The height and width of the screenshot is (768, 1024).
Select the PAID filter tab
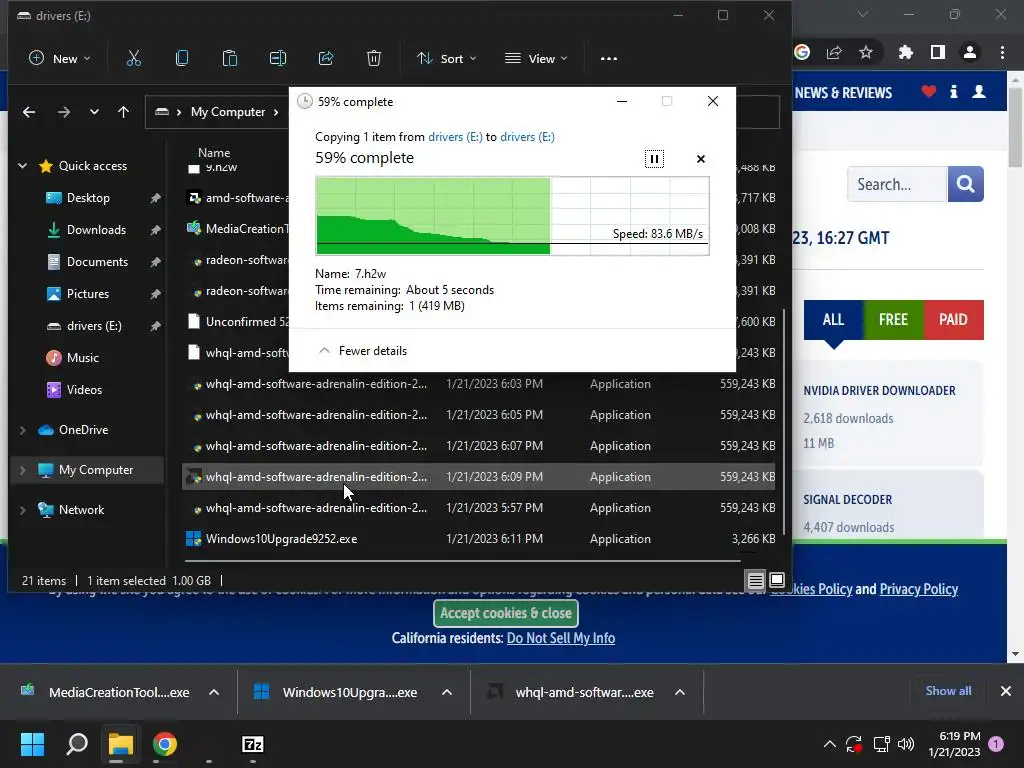tap(953, 319)
